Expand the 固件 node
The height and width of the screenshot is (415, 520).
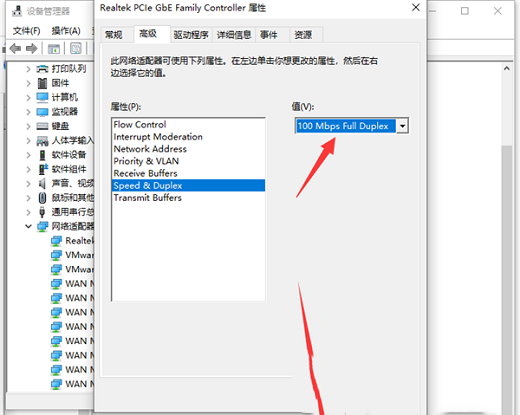(x=28, y=83)
